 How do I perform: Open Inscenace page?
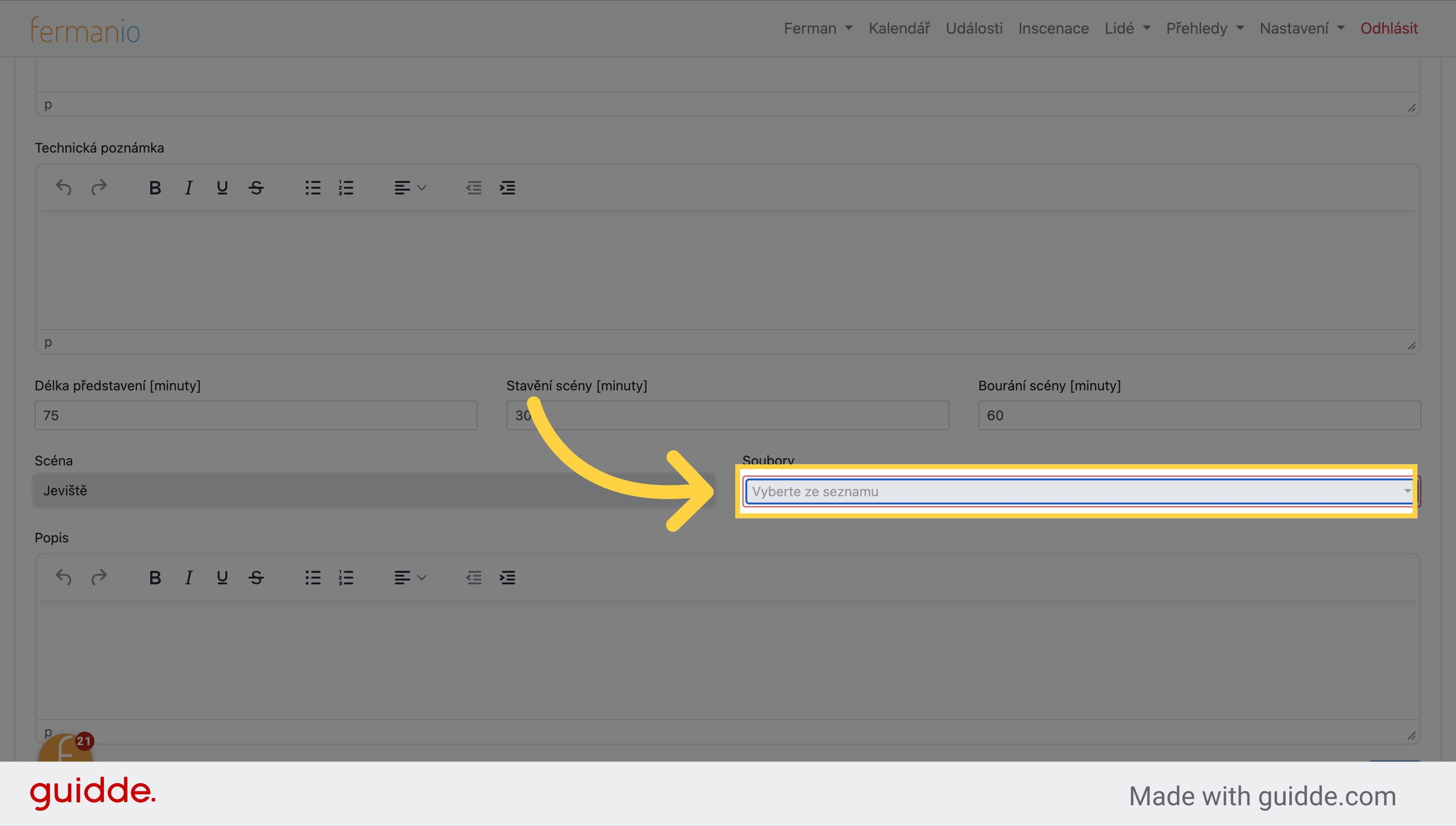tap(1053, 28)
